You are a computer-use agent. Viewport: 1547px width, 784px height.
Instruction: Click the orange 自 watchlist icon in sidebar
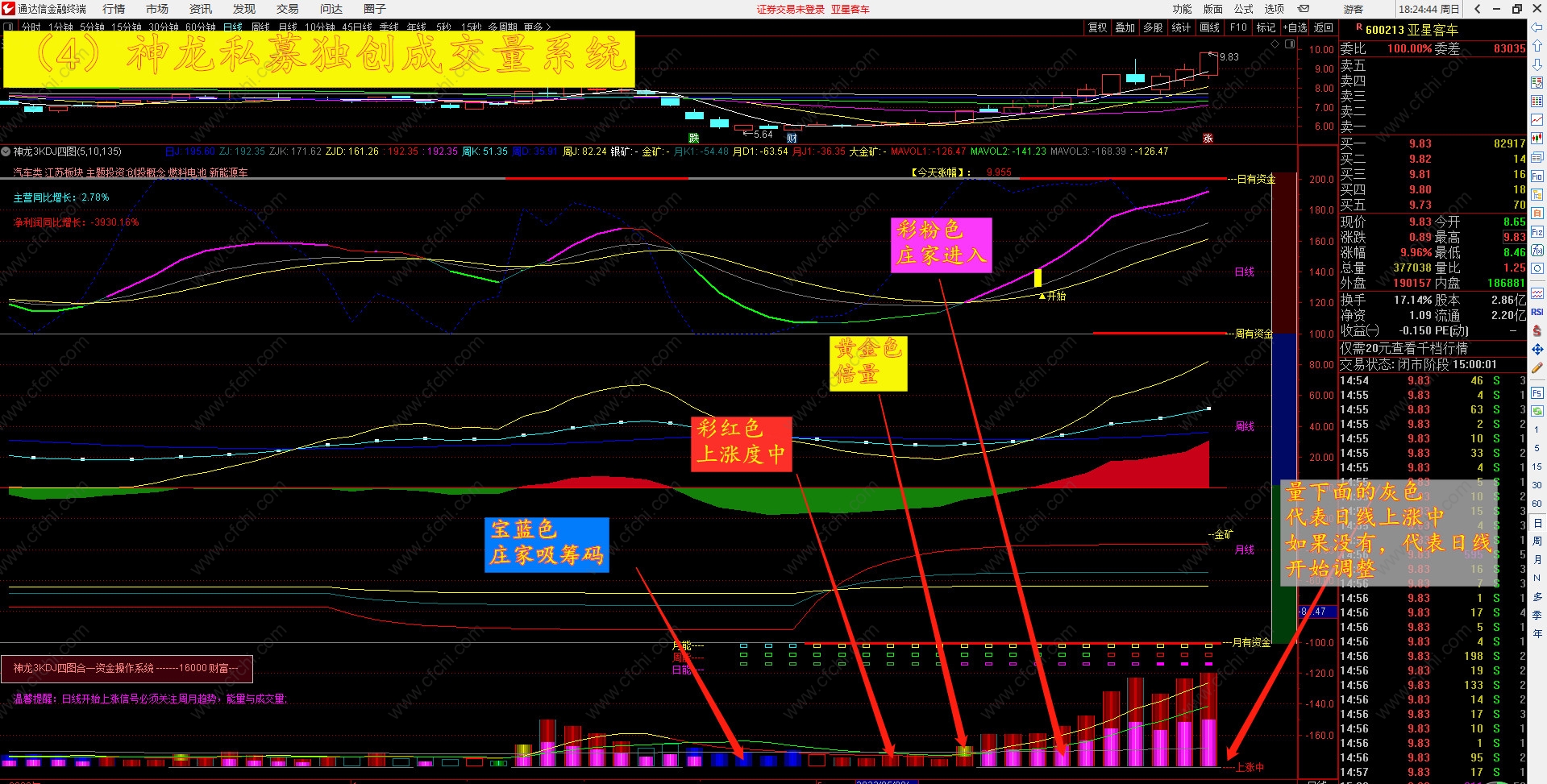[1537, 213]
